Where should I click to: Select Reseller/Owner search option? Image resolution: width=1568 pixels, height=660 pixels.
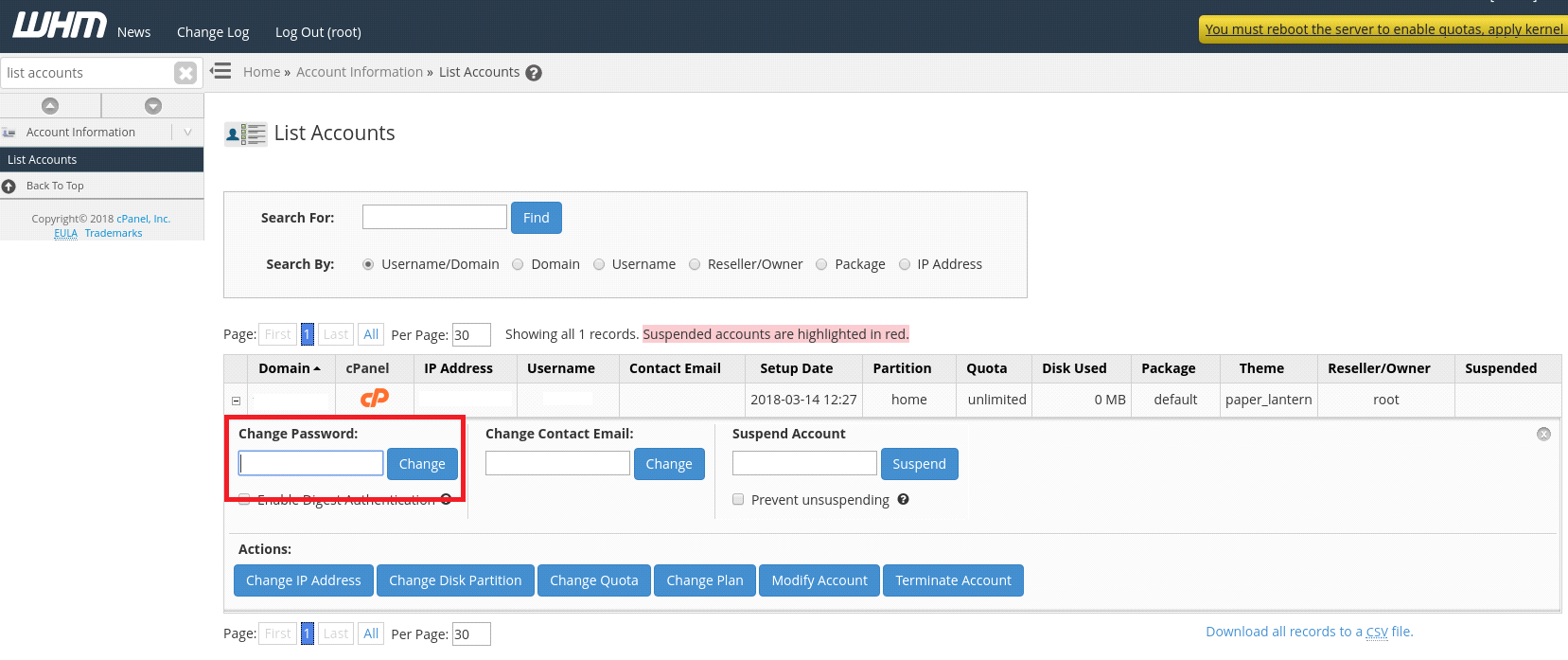pyautogui.click(x=695, y=264)
